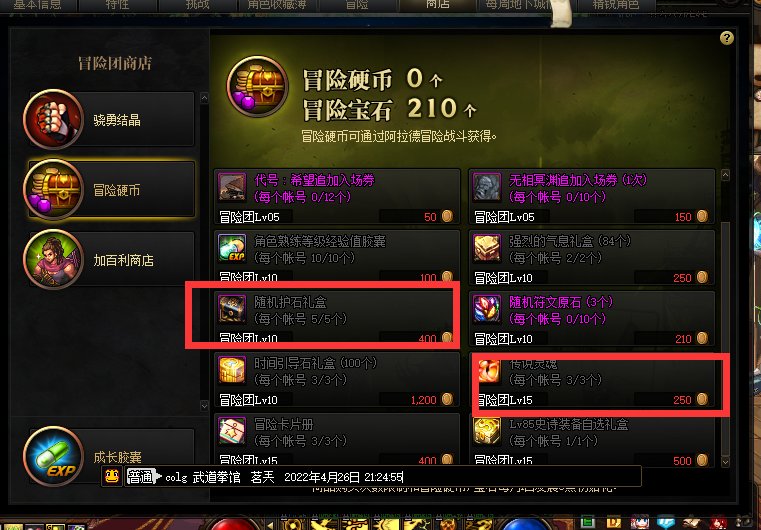Click the 随机护石礼盒 item icon
The width and height of the screenshot is (761, 530).
tap(232, 309)
